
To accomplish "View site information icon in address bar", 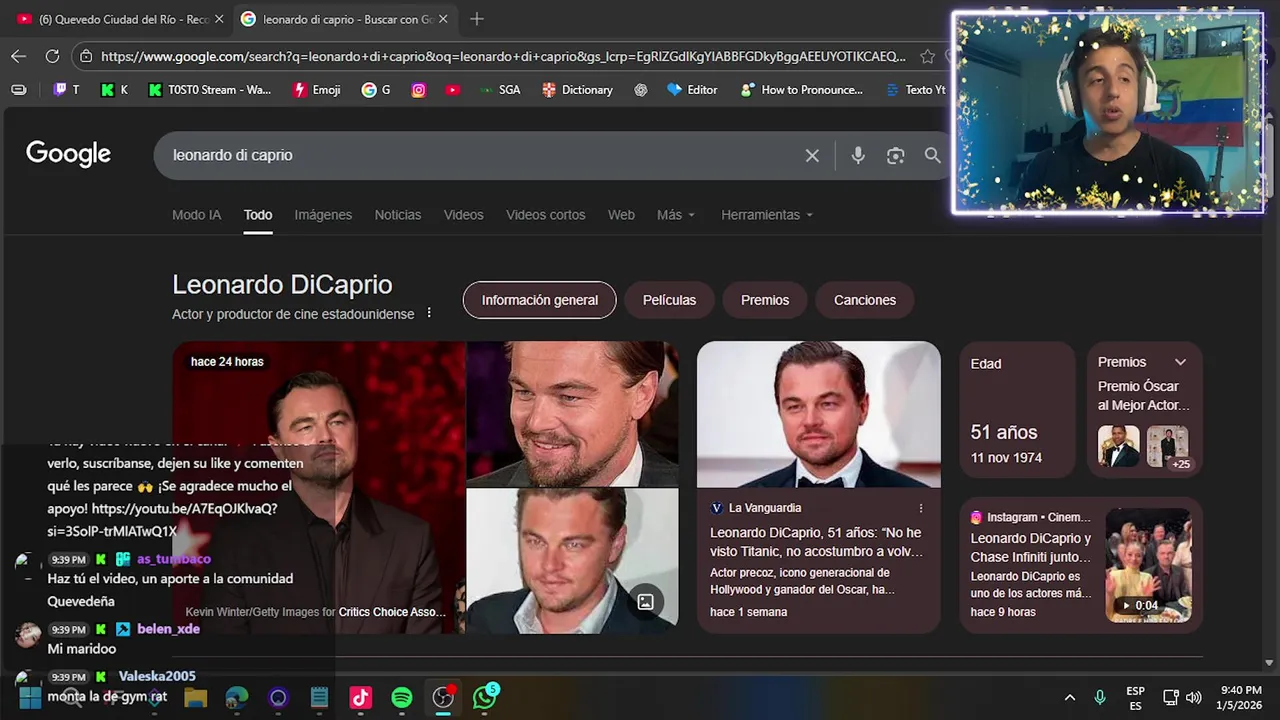I will [87, 56].
